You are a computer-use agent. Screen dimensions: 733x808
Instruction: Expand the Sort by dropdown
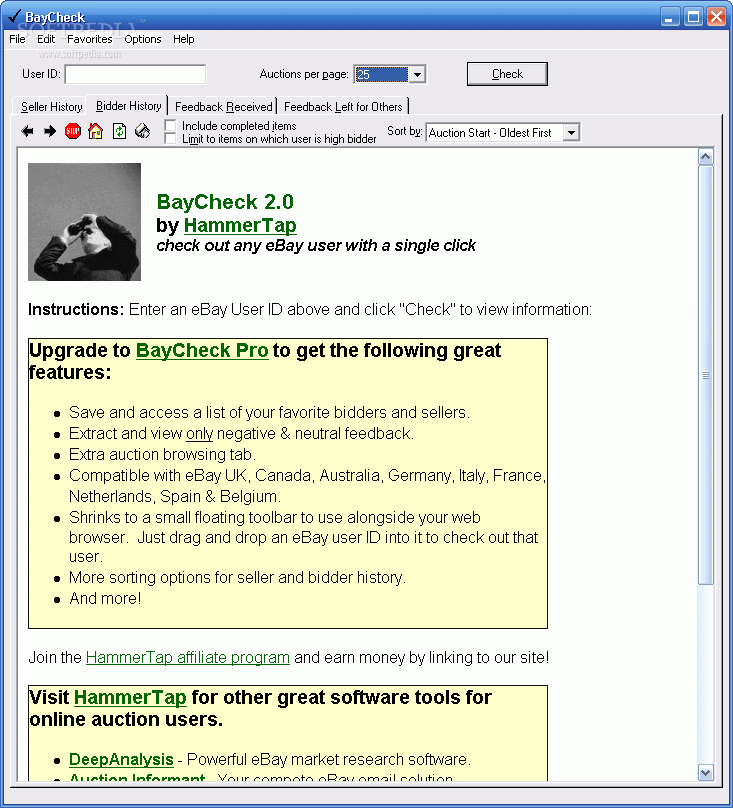[x=571, y=133]
